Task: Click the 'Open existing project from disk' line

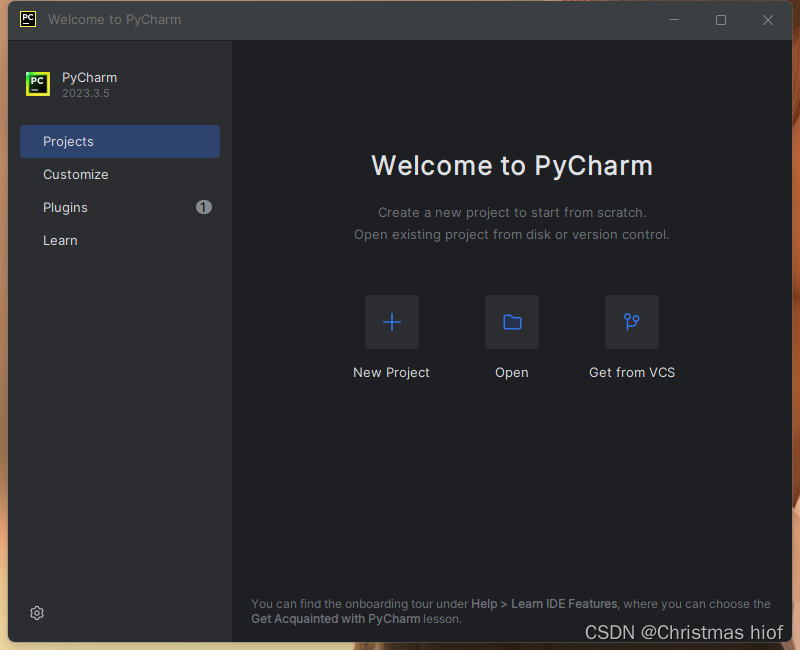Action: [x=512, y=235]
